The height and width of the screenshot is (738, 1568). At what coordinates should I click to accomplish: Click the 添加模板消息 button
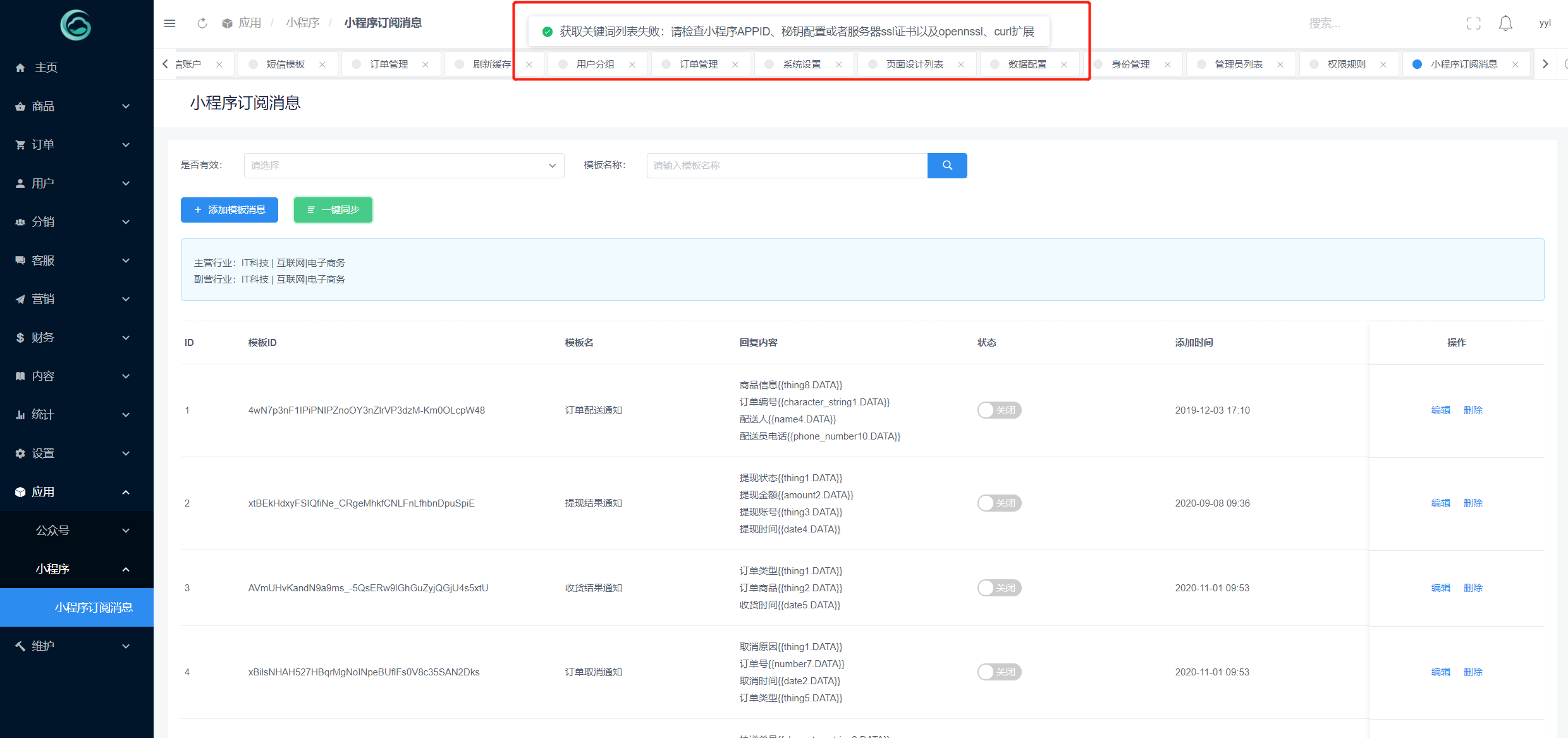[x=230, y=210]
